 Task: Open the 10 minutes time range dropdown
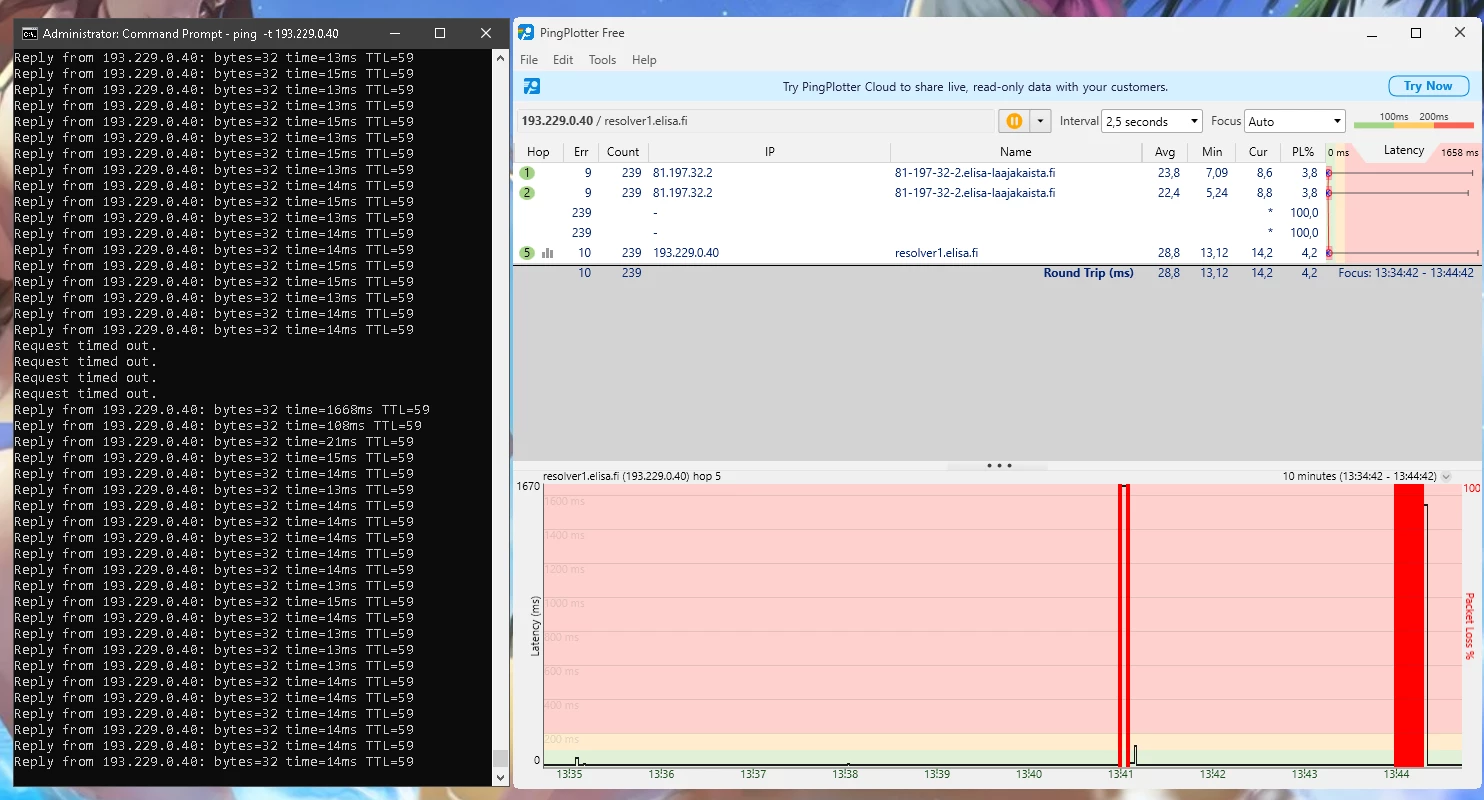click(x=1446, y=477)
